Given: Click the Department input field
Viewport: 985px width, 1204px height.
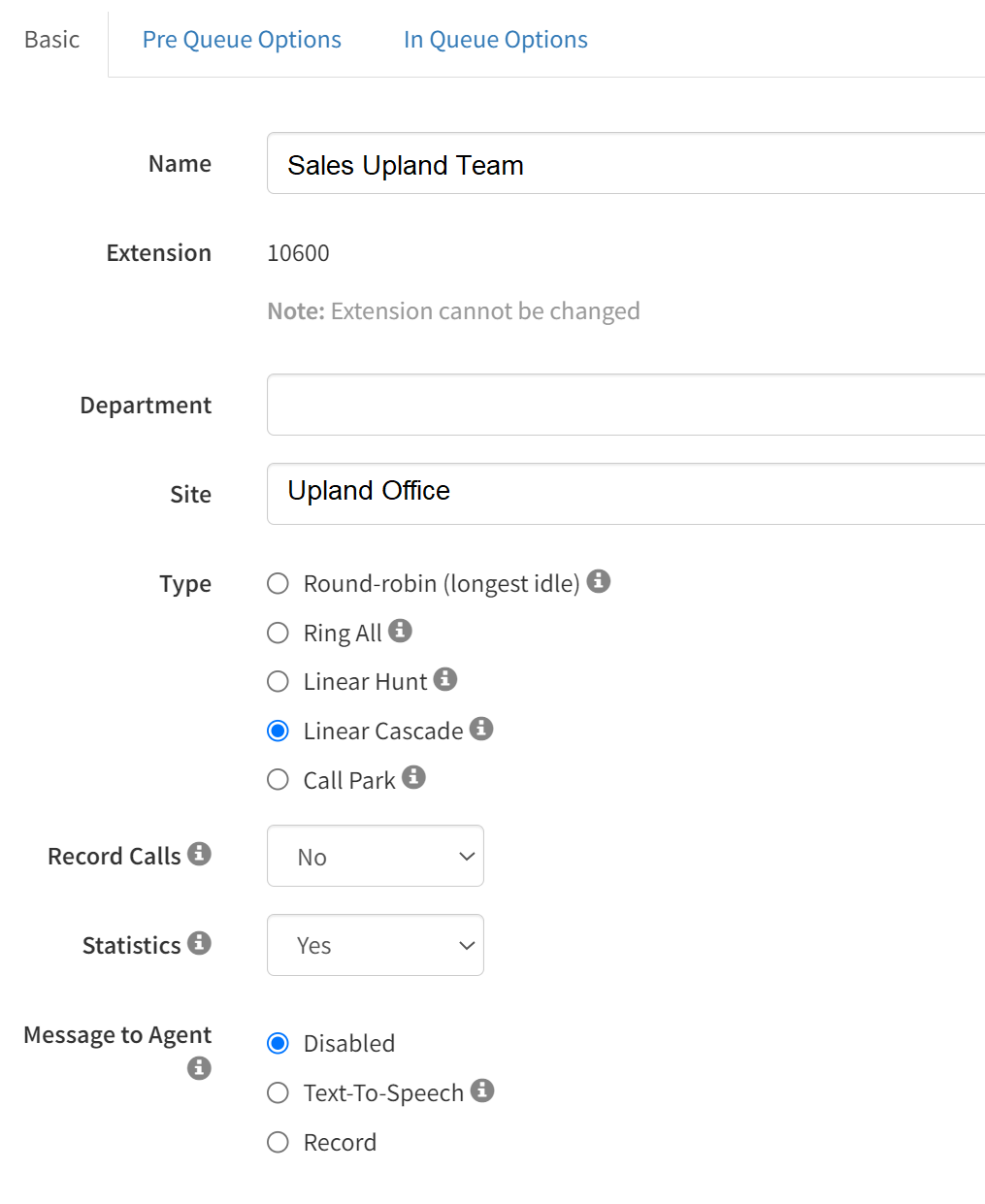Looking at the screenshot, I should [x=626, y=405].
